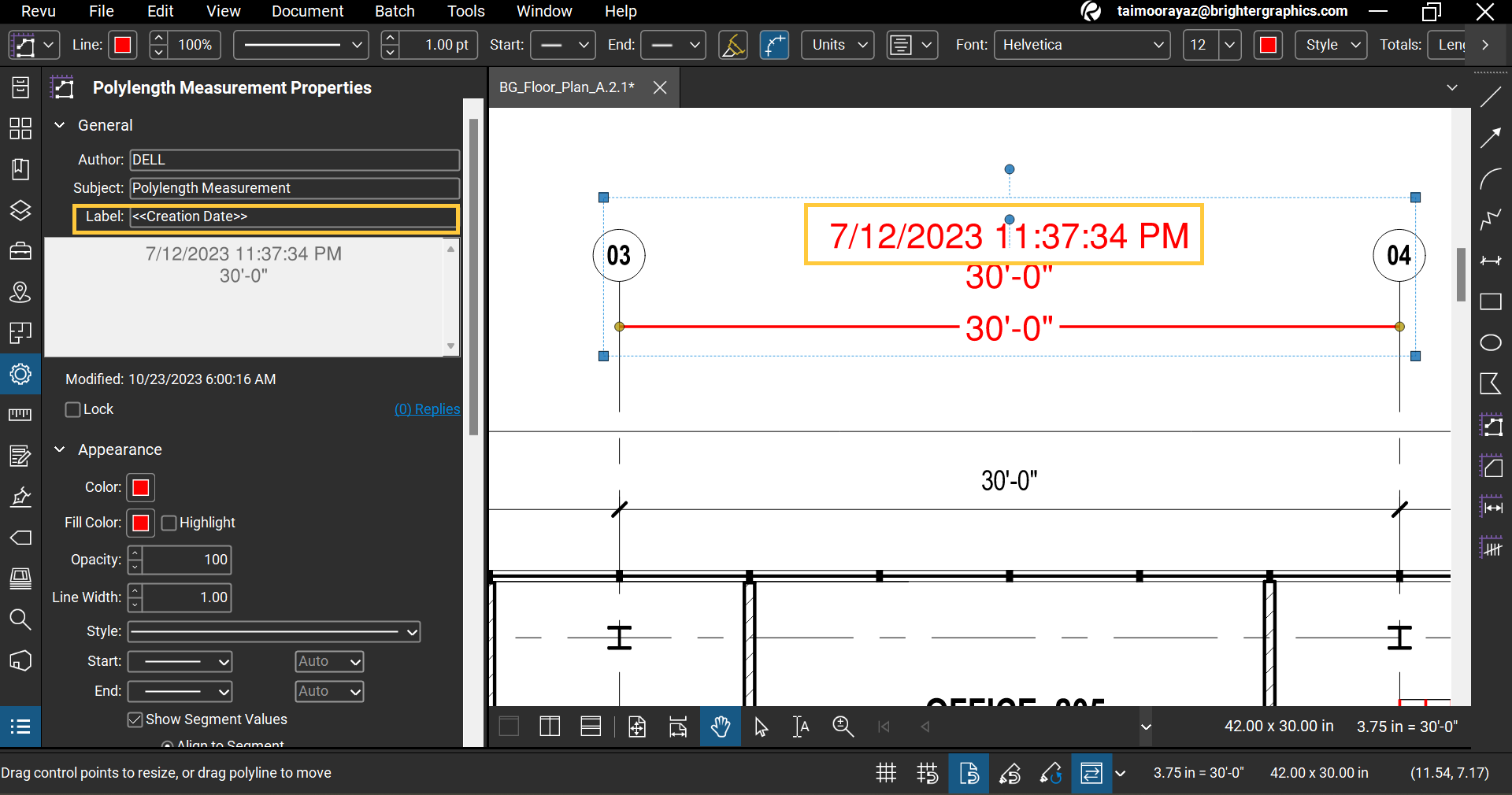1512x795 pixels.
Task: Enable the grid icon in the status bar
Action: pyautogui.click(x=885, y=773)
